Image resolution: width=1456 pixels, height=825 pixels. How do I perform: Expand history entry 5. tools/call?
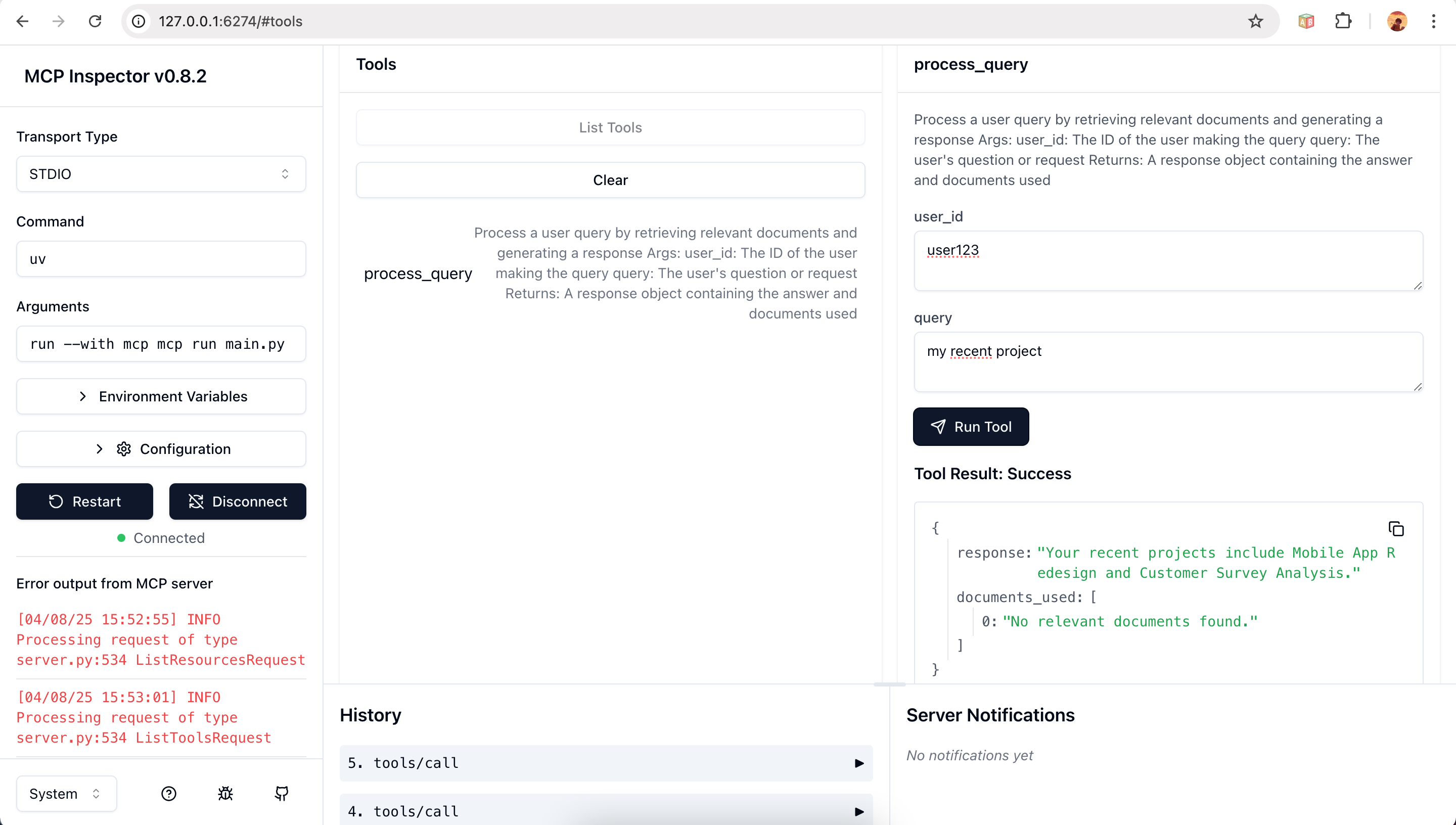tap(606, 763)
